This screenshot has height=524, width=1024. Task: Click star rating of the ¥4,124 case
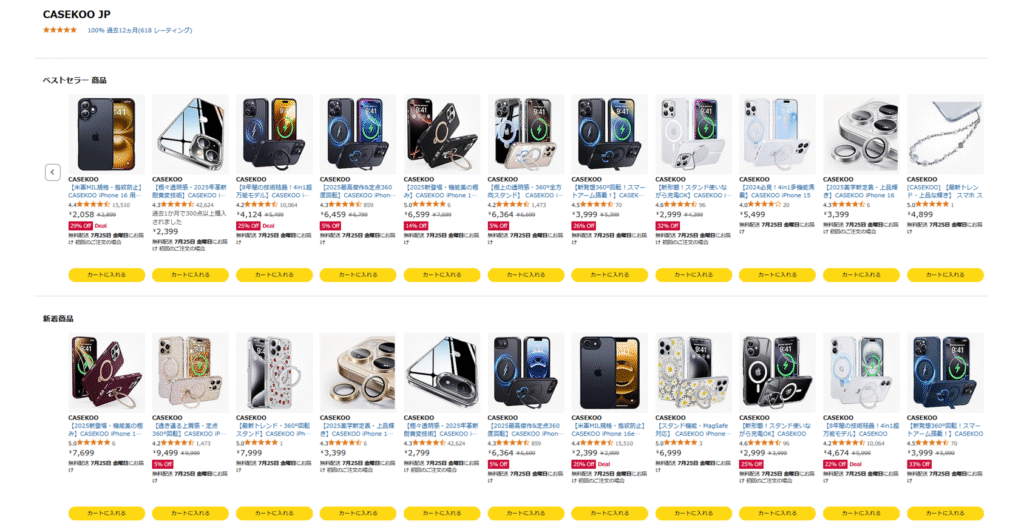point(260,204)
